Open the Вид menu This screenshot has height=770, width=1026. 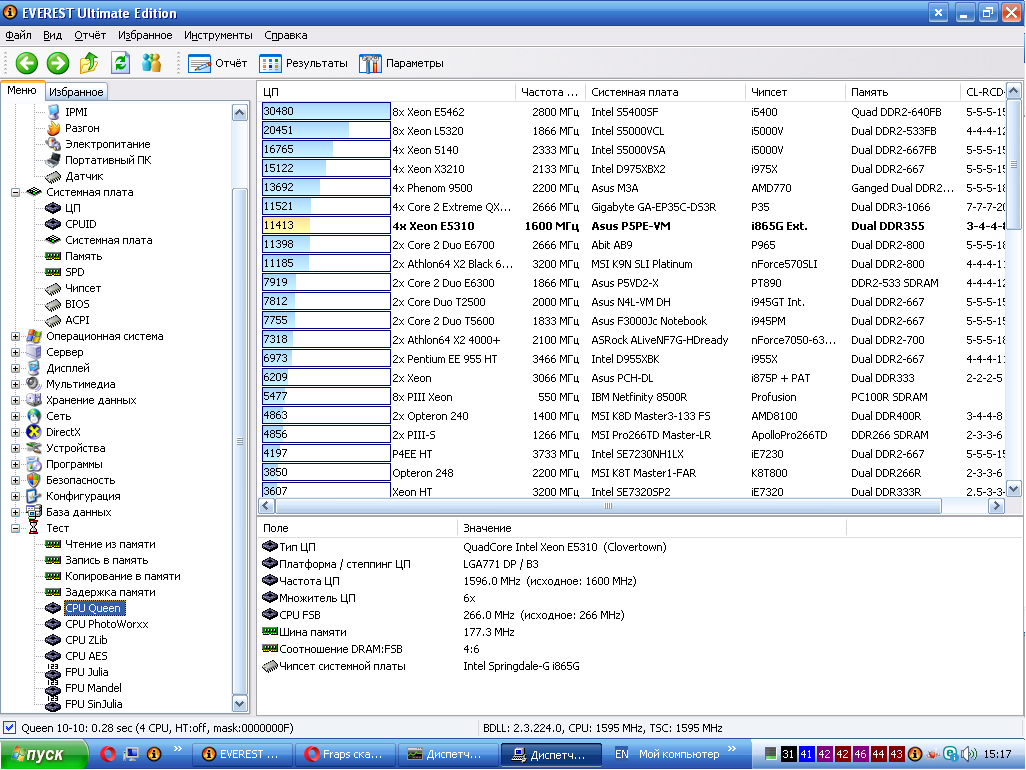click(52, 35)
